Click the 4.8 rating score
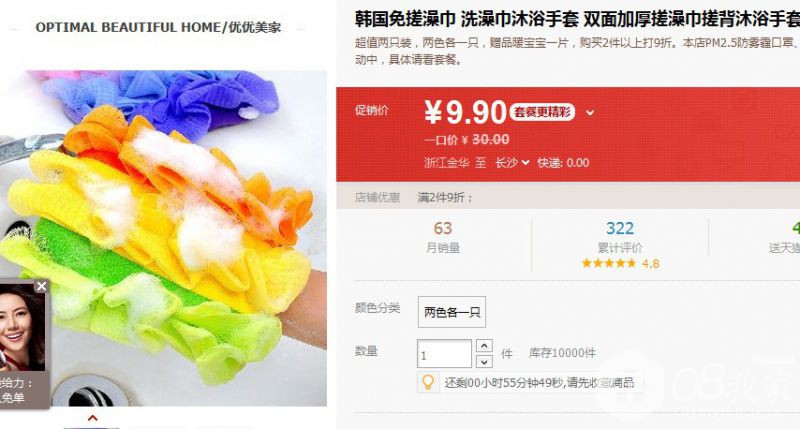The image size is (800, 429). (x=651, y=264)
